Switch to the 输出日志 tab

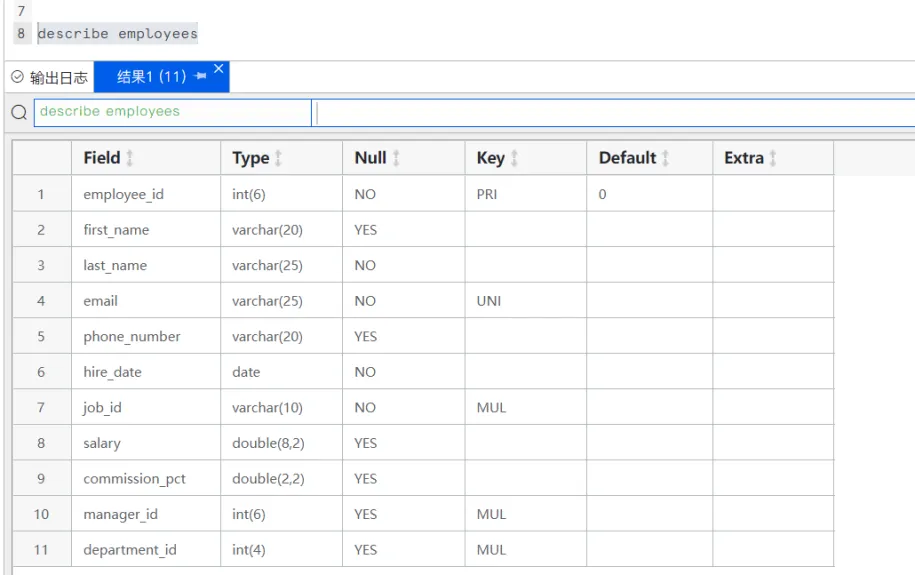pos(50,77)
